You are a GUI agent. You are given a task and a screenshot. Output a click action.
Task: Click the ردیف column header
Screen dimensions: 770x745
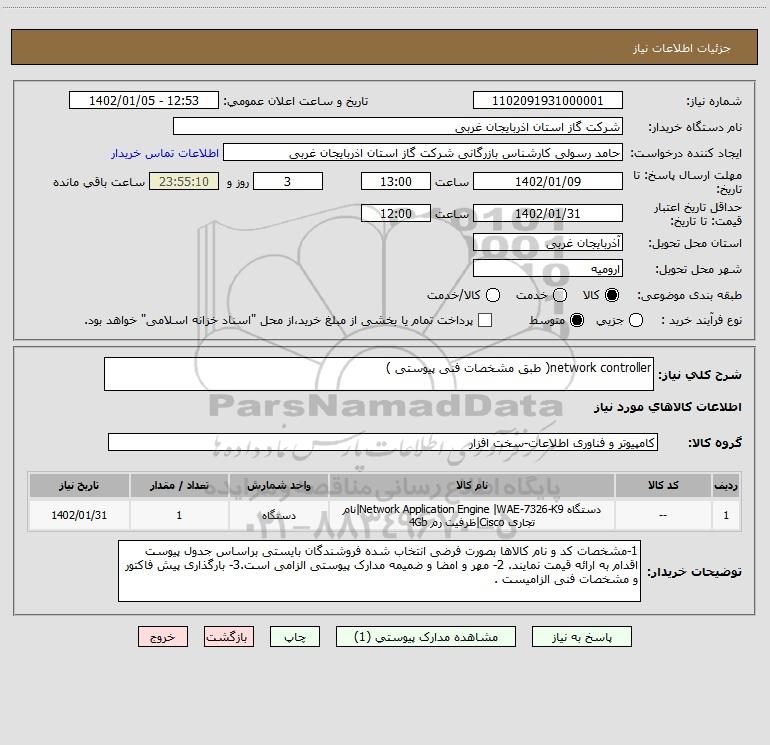tap(726, 485)
